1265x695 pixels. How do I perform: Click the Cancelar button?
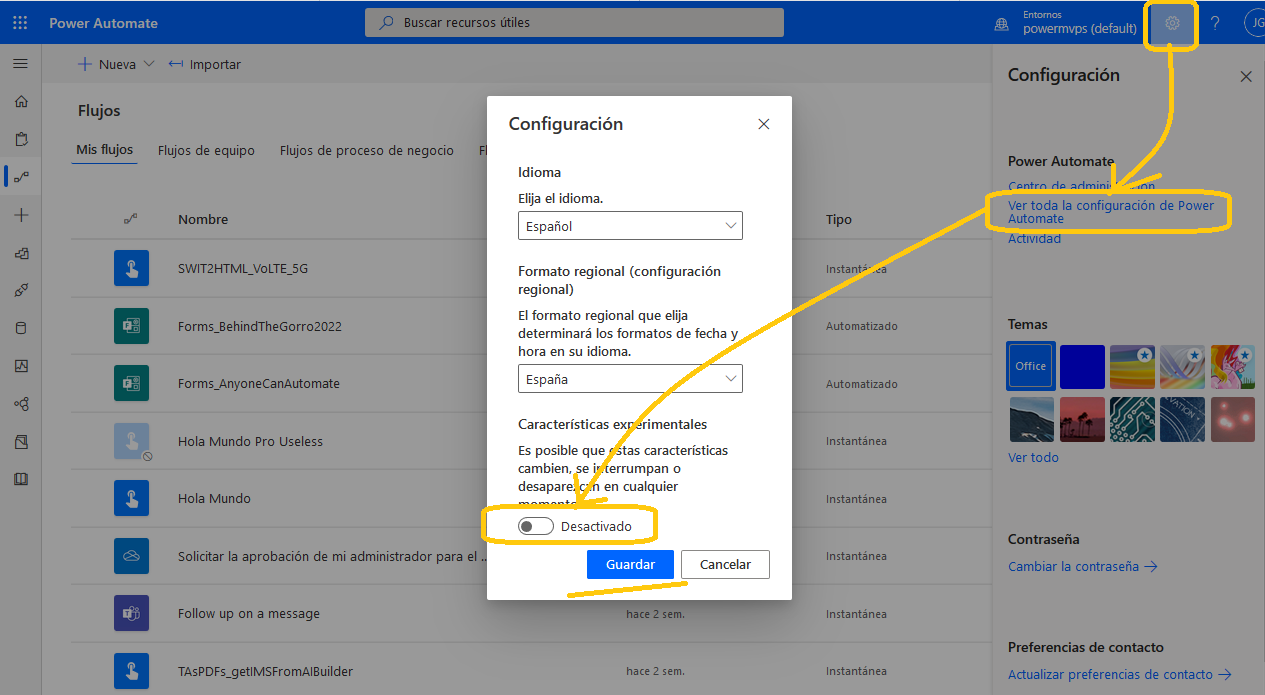coord(725,564)
